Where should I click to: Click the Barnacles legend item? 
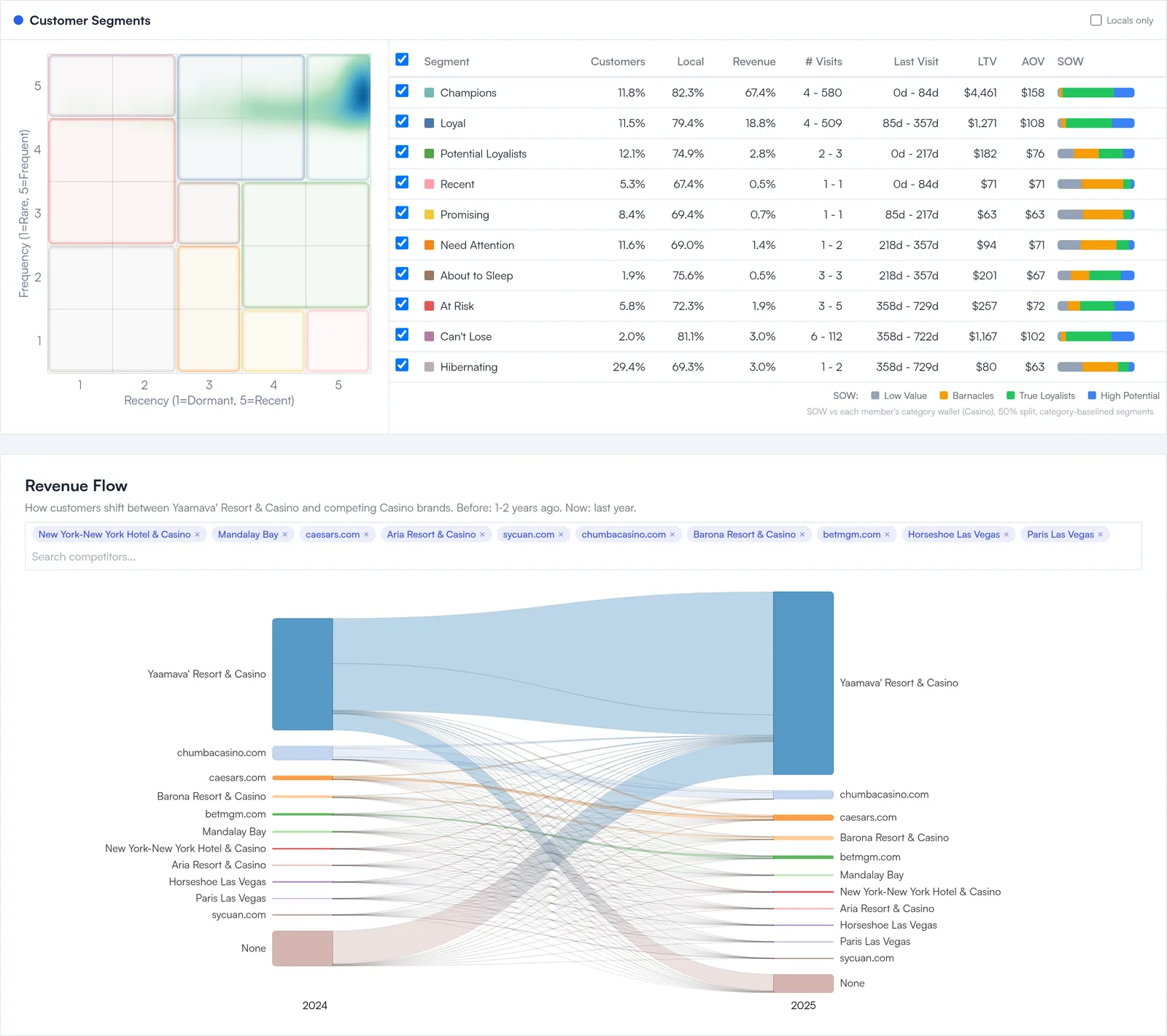pyautogui.click(x=966, y=396)
